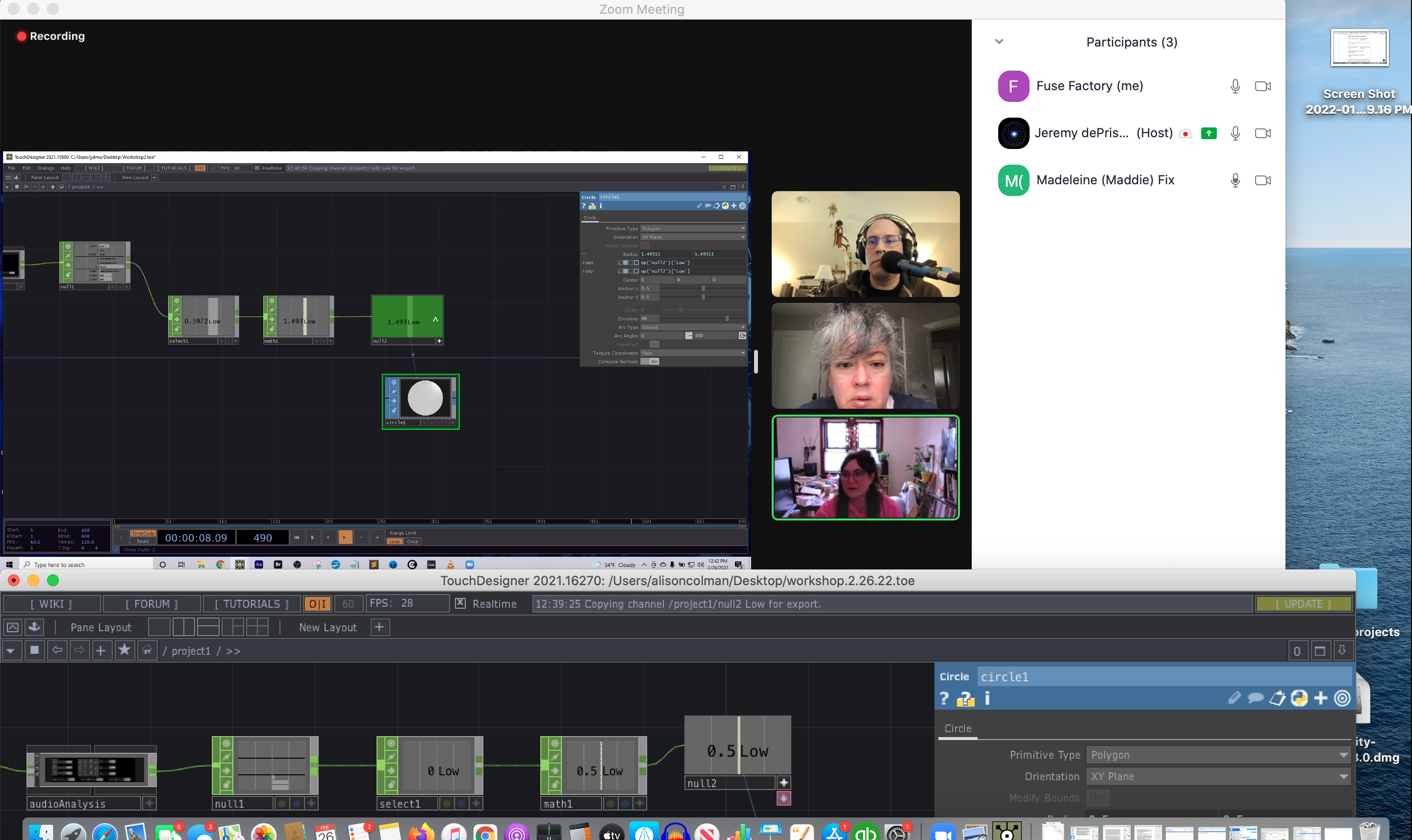Screen dimensions: 1412x840
Task: Click the Python help icon in circle1 parameters
Action: 965,699
